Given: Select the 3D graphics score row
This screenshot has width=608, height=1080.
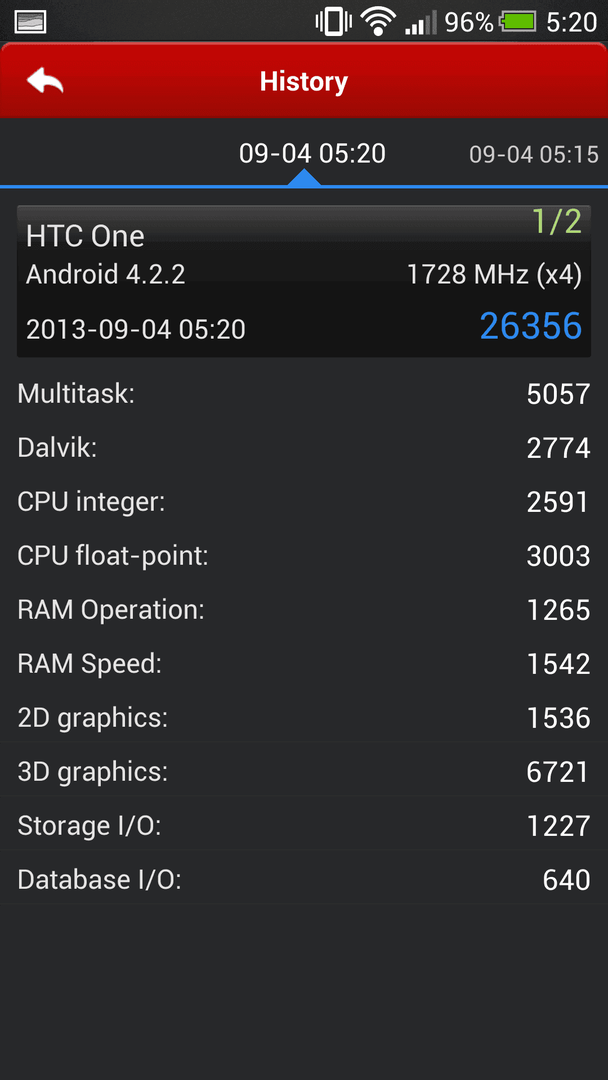Looking at the screenshot, I should tap(304, 771).
